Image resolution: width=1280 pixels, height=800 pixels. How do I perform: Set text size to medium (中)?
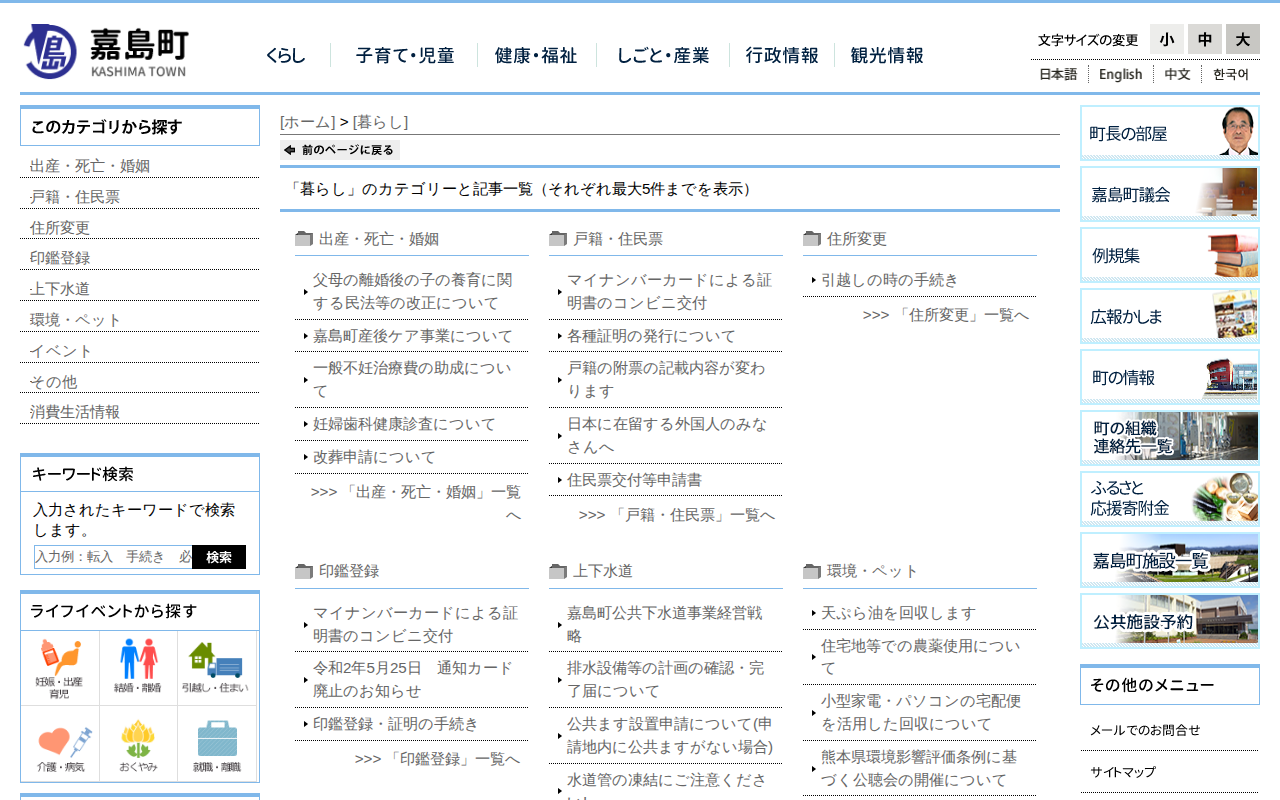click(x=1205, y=39)
